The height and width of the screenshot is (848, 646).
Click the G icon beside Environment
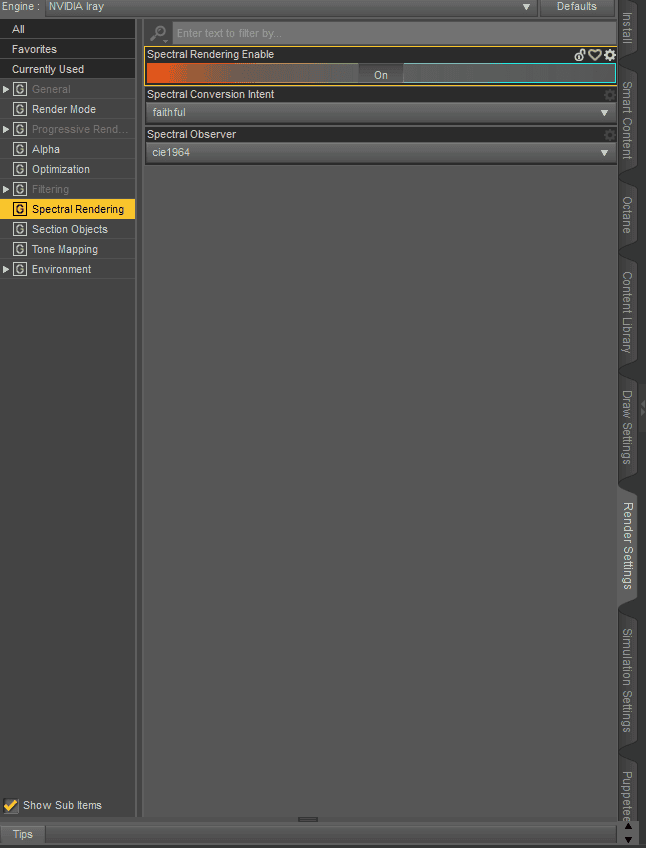20,269
